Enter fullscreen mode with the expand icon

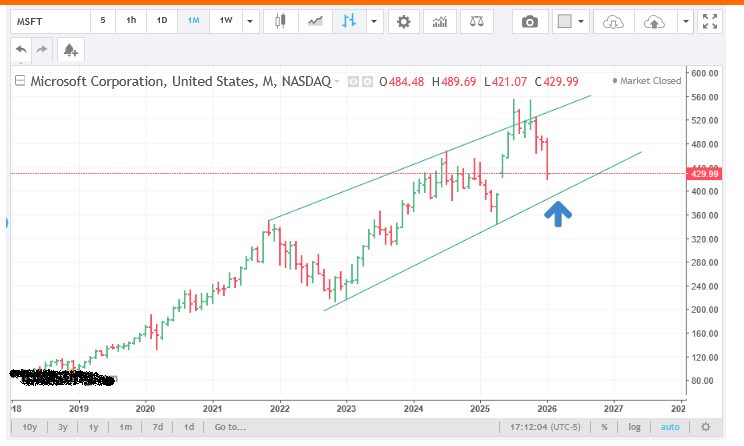pyautogui.click(x=711, y=21)
